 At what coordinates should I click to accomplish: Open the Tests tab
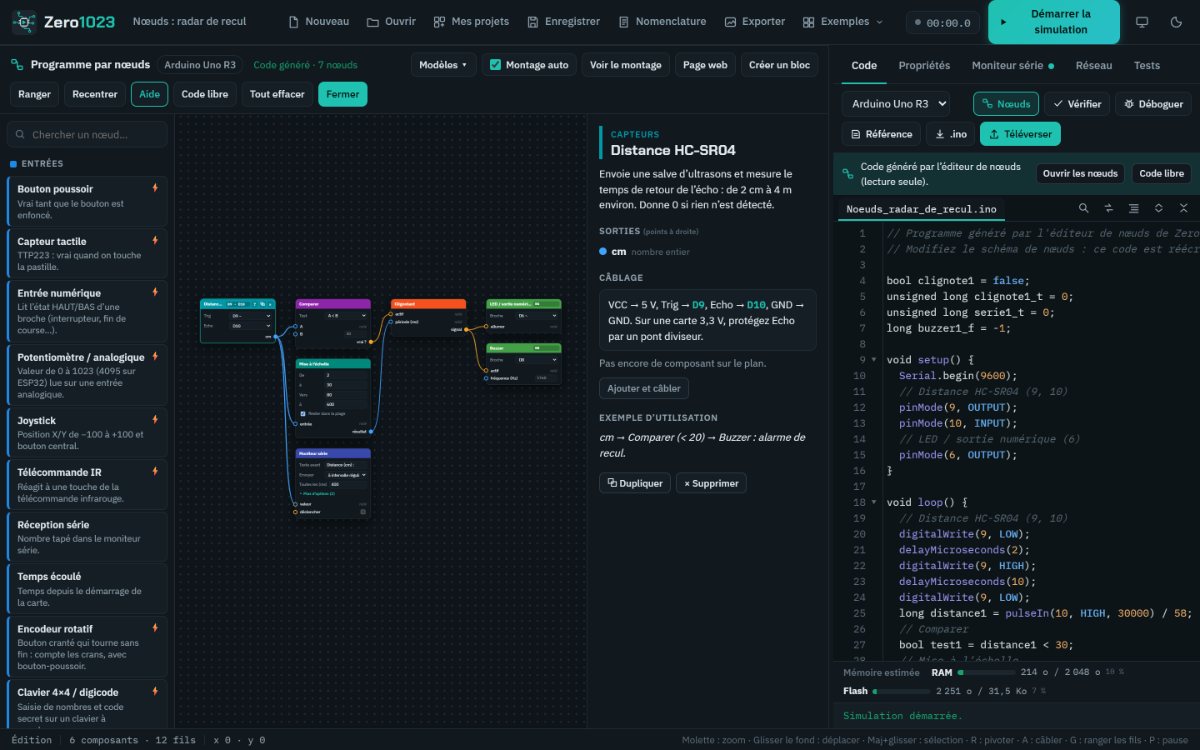[x=1147, y=65]
